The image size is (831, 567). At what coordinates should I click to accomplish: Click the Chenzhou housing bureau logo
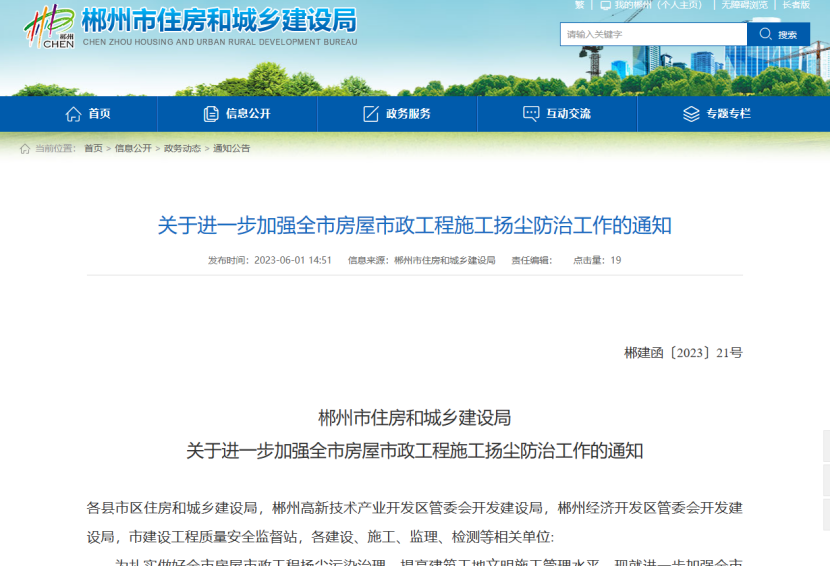tap(49, 26)
